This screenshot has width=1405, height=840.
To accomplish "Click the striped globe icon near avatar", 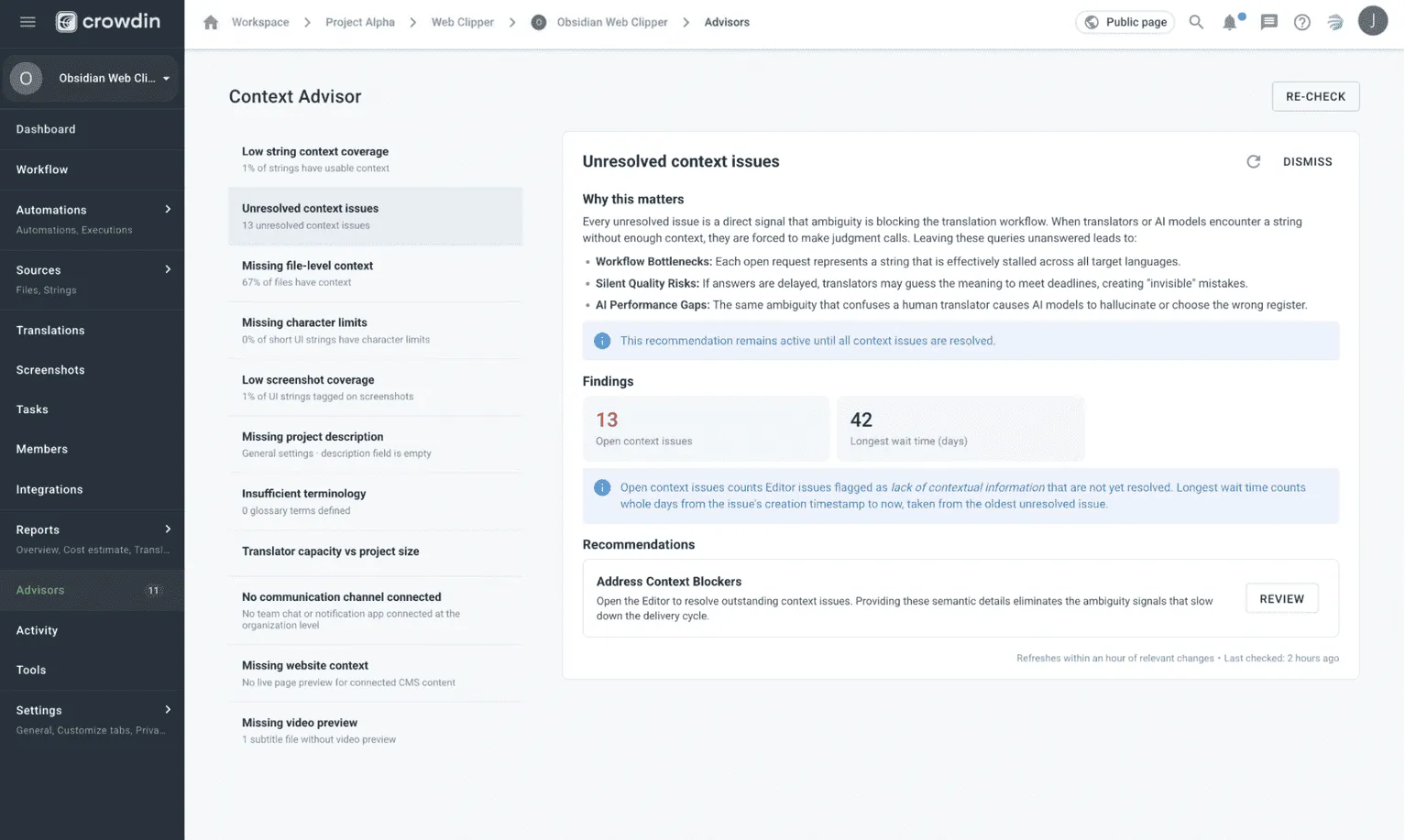I will click(x=1335, y=22).
